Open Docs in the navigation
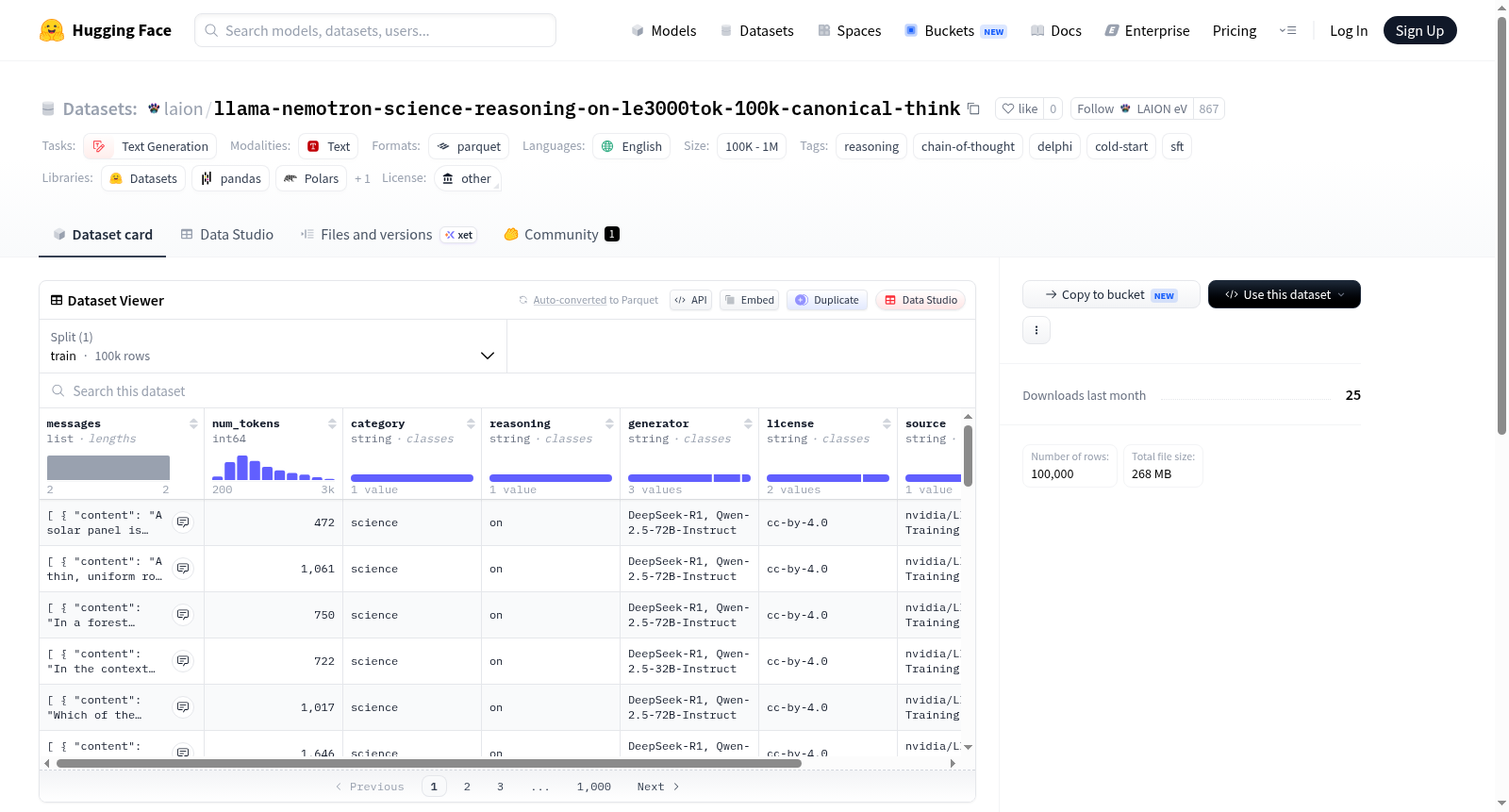The height and width of the screenshot is (812, 1509). [1056, 31]
